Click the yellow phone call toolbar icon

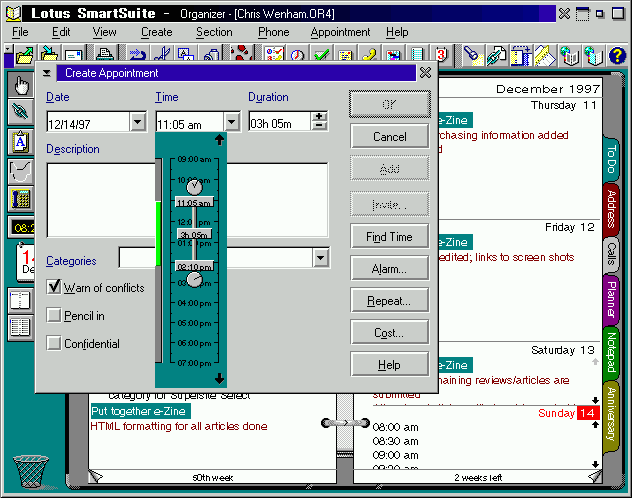pos(369,55)
